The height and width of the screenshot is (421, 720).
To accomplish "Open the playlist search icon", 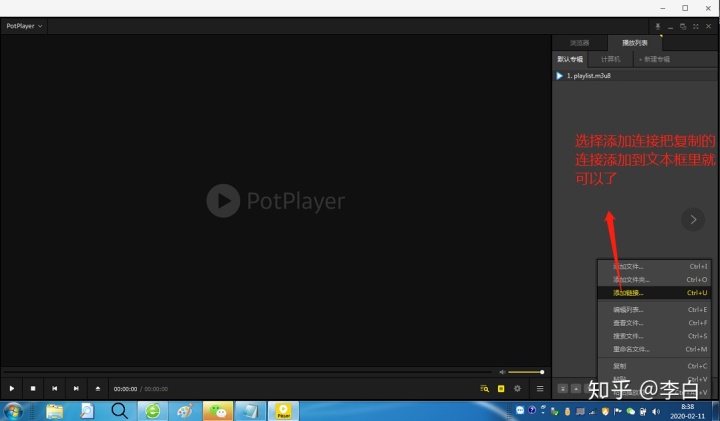I will click(x=484, y=388).
